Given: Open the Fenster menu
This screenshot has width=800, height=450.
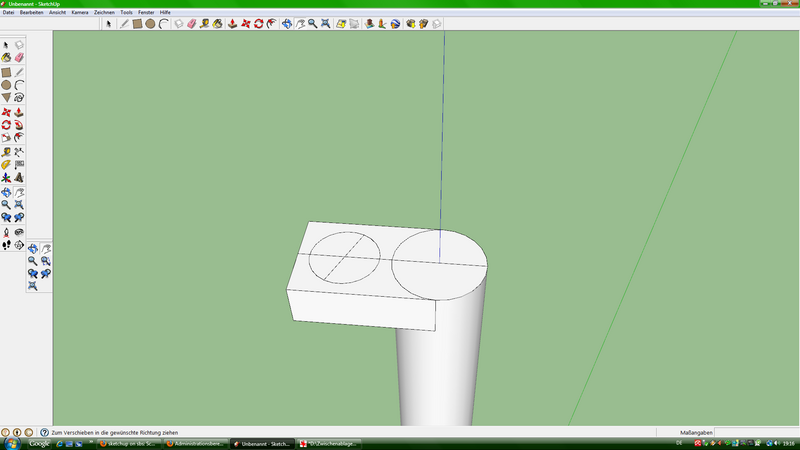Looking at the screenshot, I should [146, 12].
